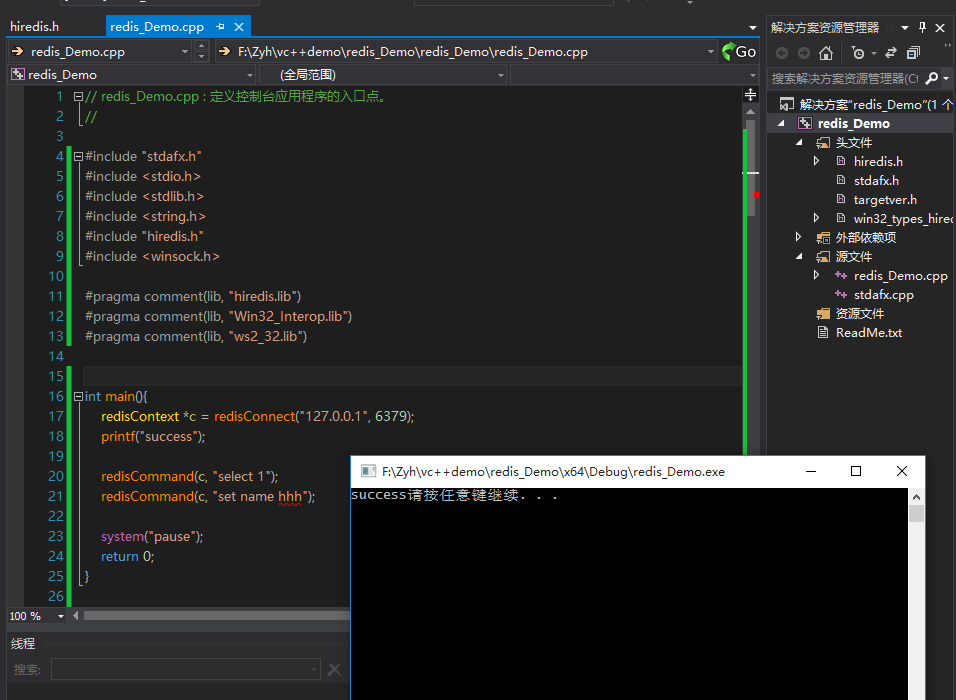The image size is (956, 700).
Task: Pin the redis_Demo.cpp tab
Action: [220, 27]
